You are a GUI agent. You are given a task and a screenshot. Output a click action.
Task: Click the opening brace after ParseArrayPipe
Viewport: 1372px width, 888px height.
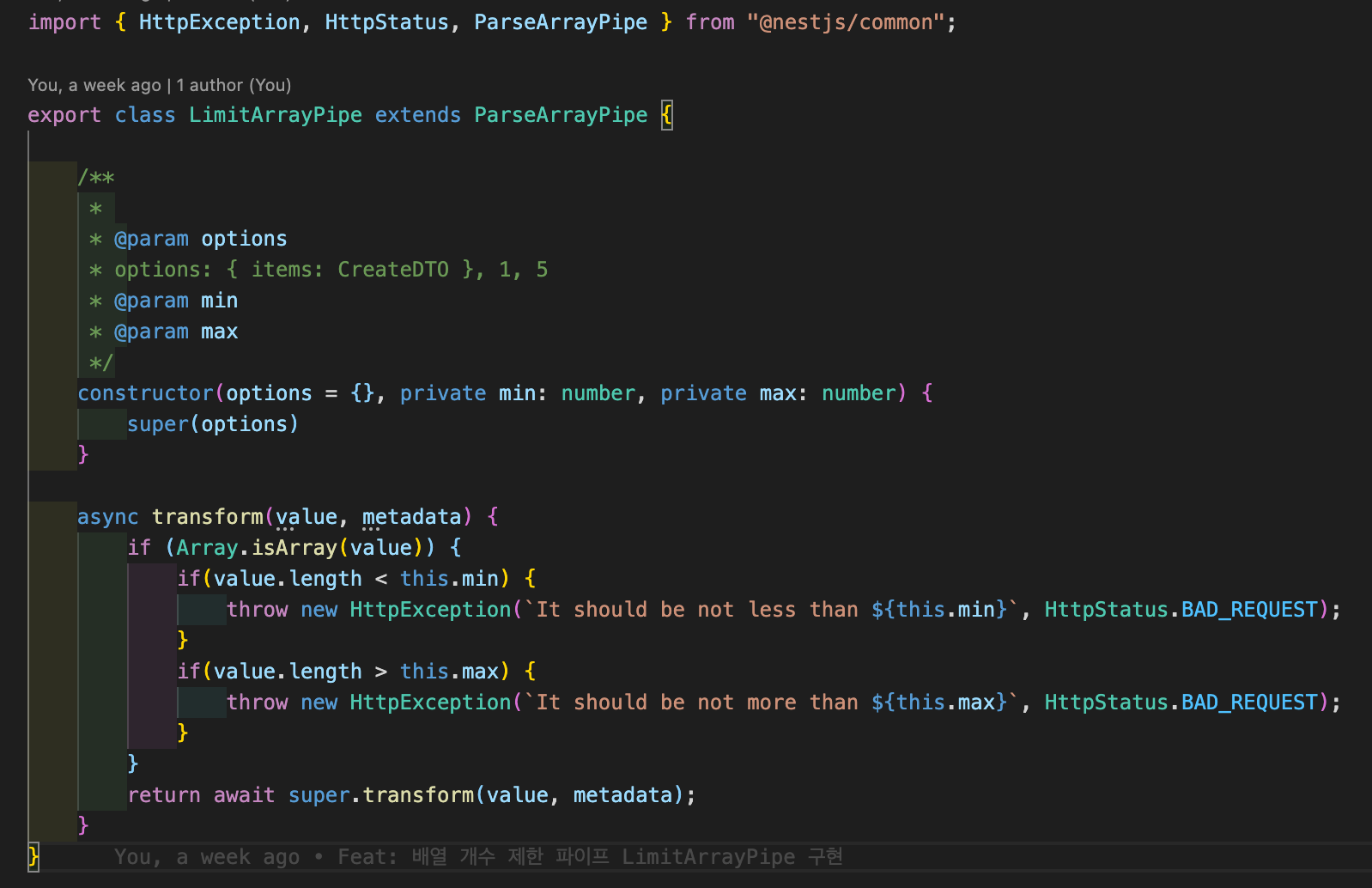(667, 115)
